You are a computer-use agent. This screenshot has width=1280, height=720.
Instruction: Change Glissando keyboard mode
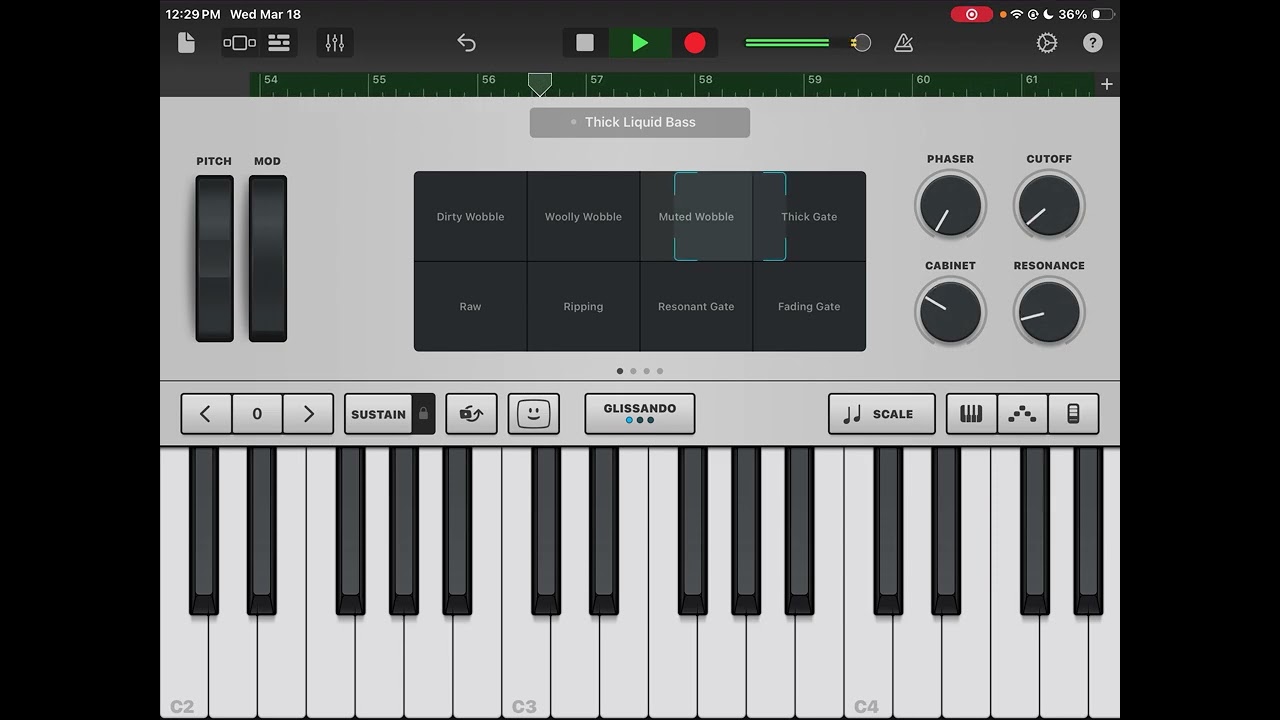640,414
